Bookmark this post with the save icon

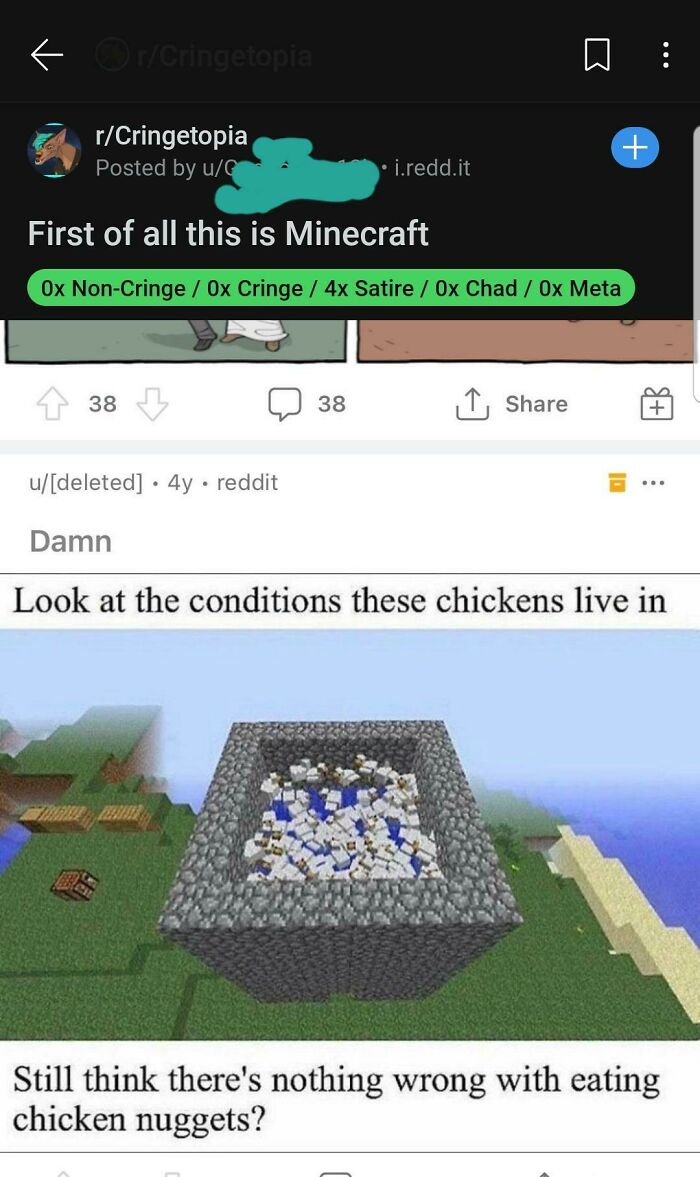point(596,55)
